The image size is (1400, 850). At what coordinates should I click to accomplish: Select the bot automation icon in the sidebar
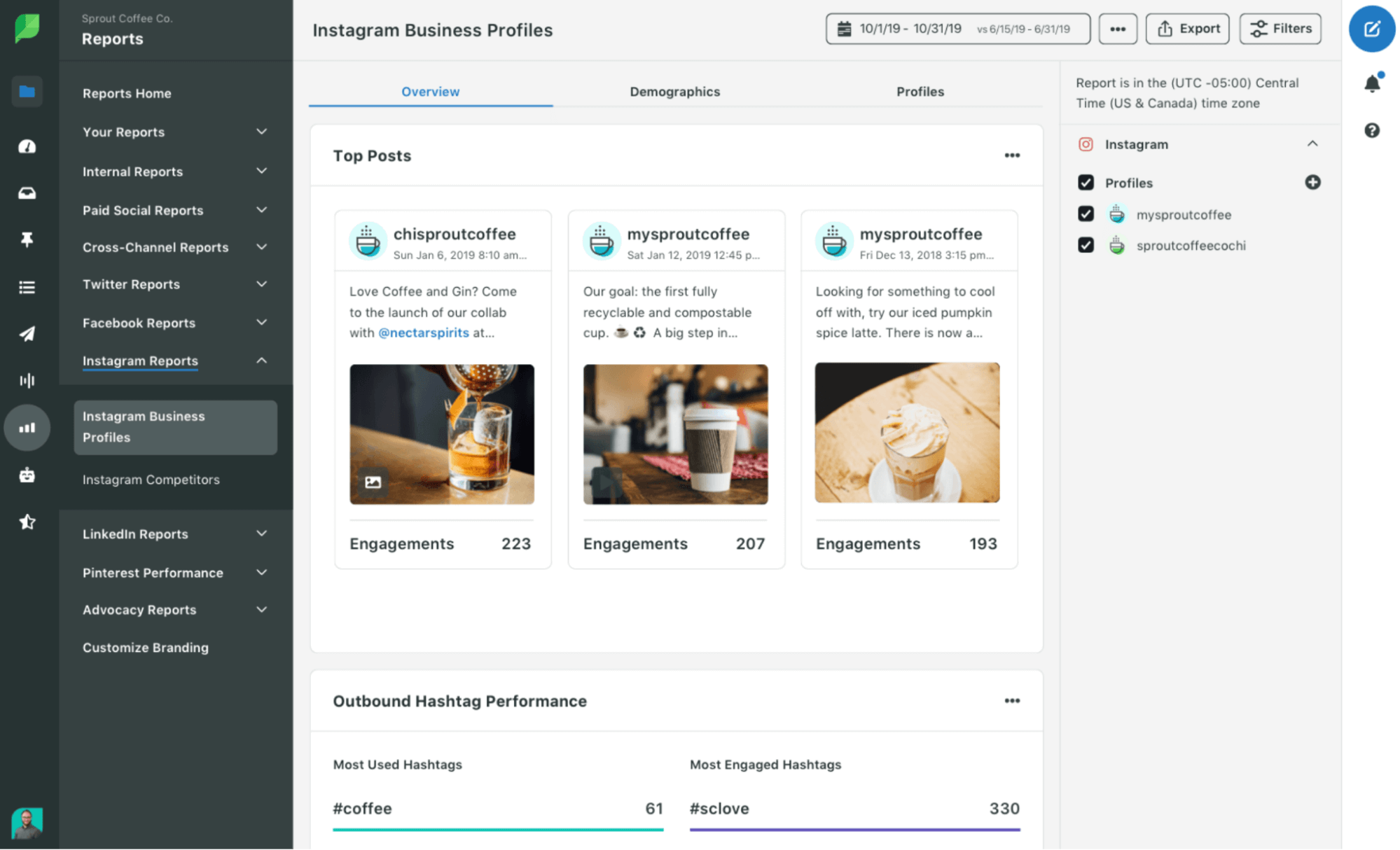pyautogui.click(x=27, y=475)
